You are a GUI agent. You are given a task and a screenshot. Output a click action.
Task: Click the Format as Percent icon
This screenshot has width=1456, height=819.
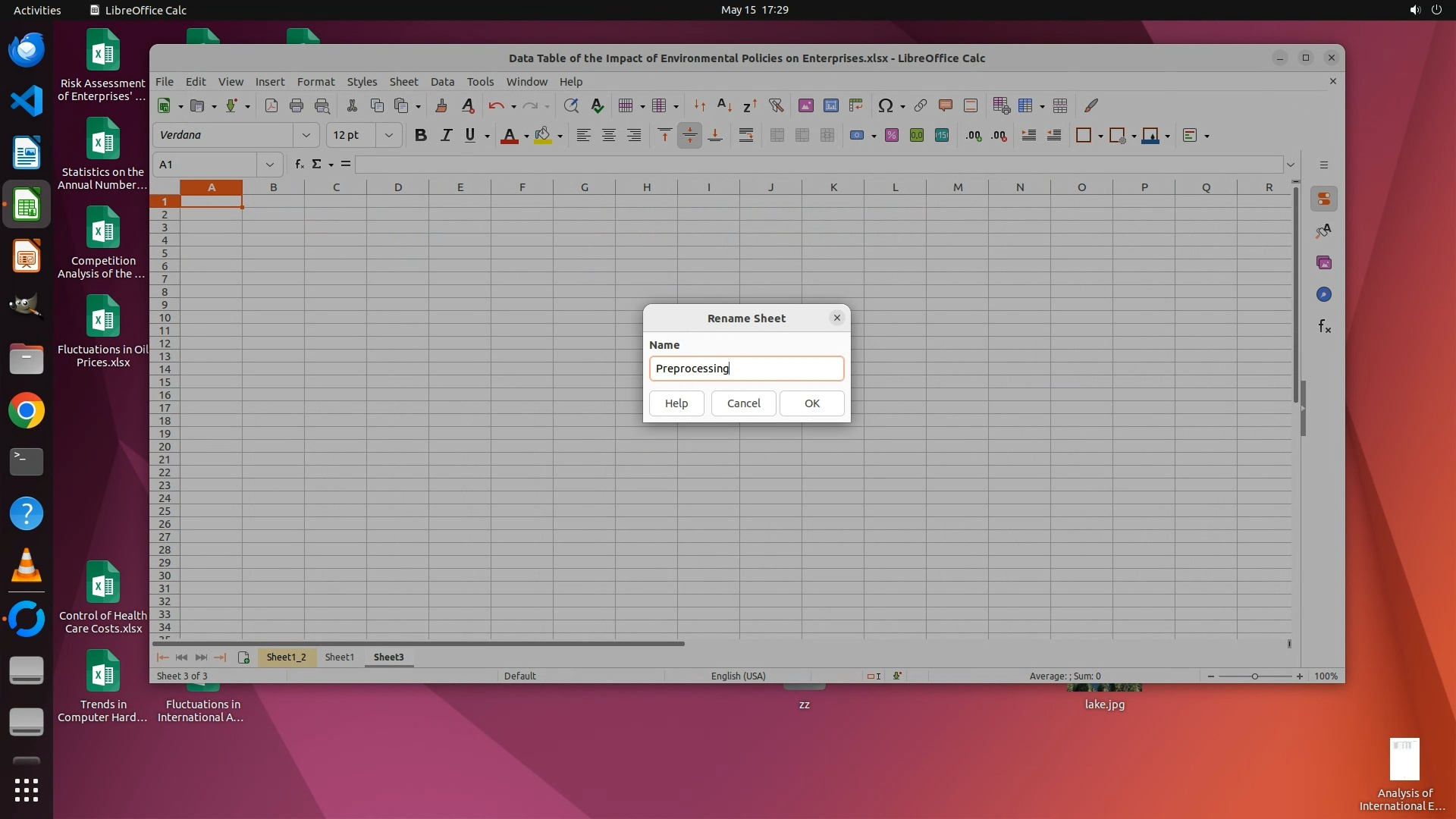click(x=892, y=136)
